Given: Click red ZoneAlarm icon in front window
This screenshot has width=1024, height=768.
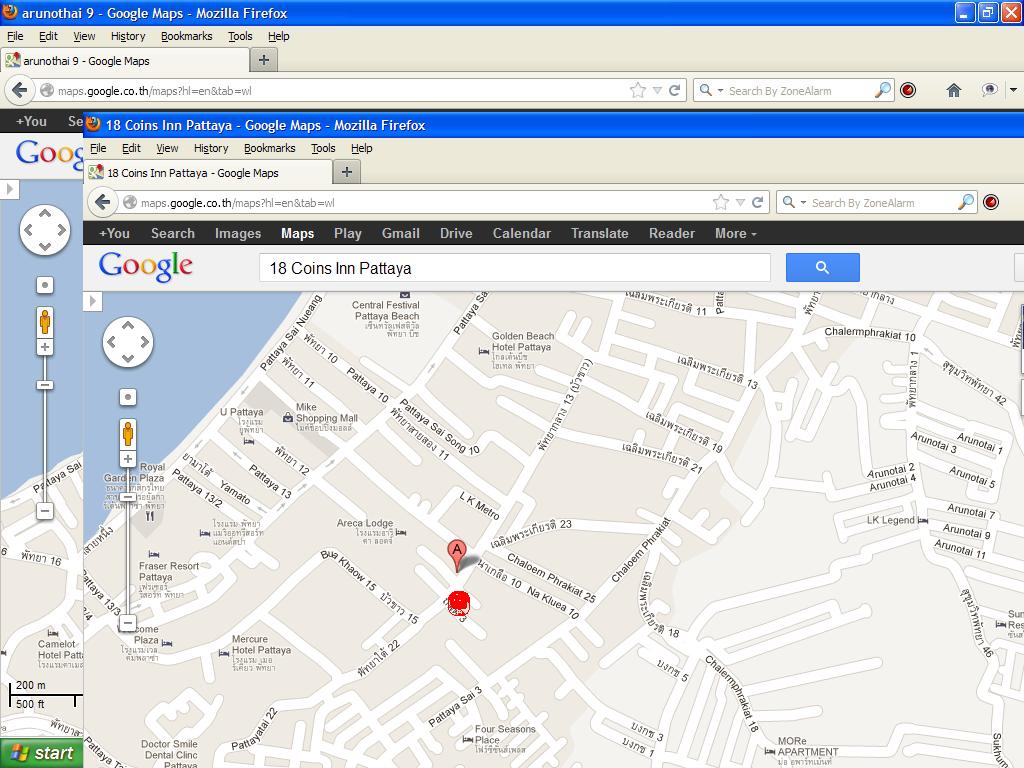Looking at the screenshot, I should 991,202.
